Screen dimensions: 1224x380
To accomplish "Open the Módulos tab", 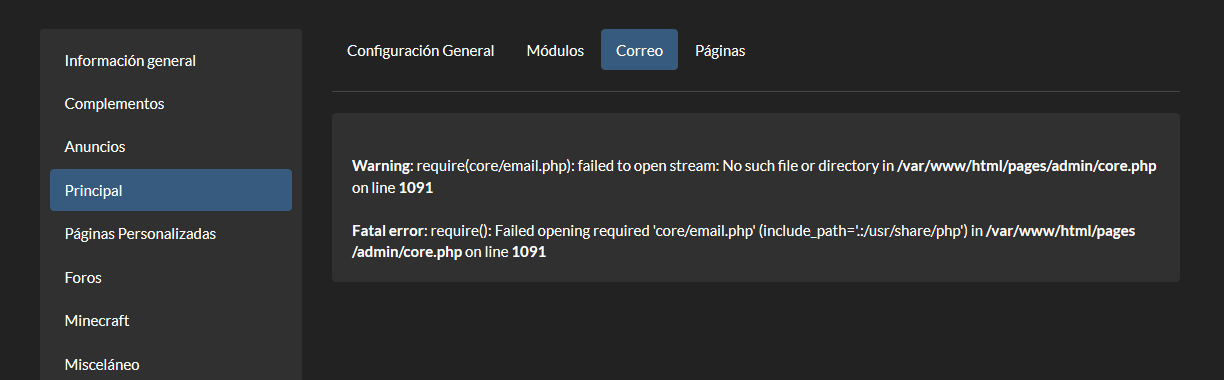I will coord(555,50).
